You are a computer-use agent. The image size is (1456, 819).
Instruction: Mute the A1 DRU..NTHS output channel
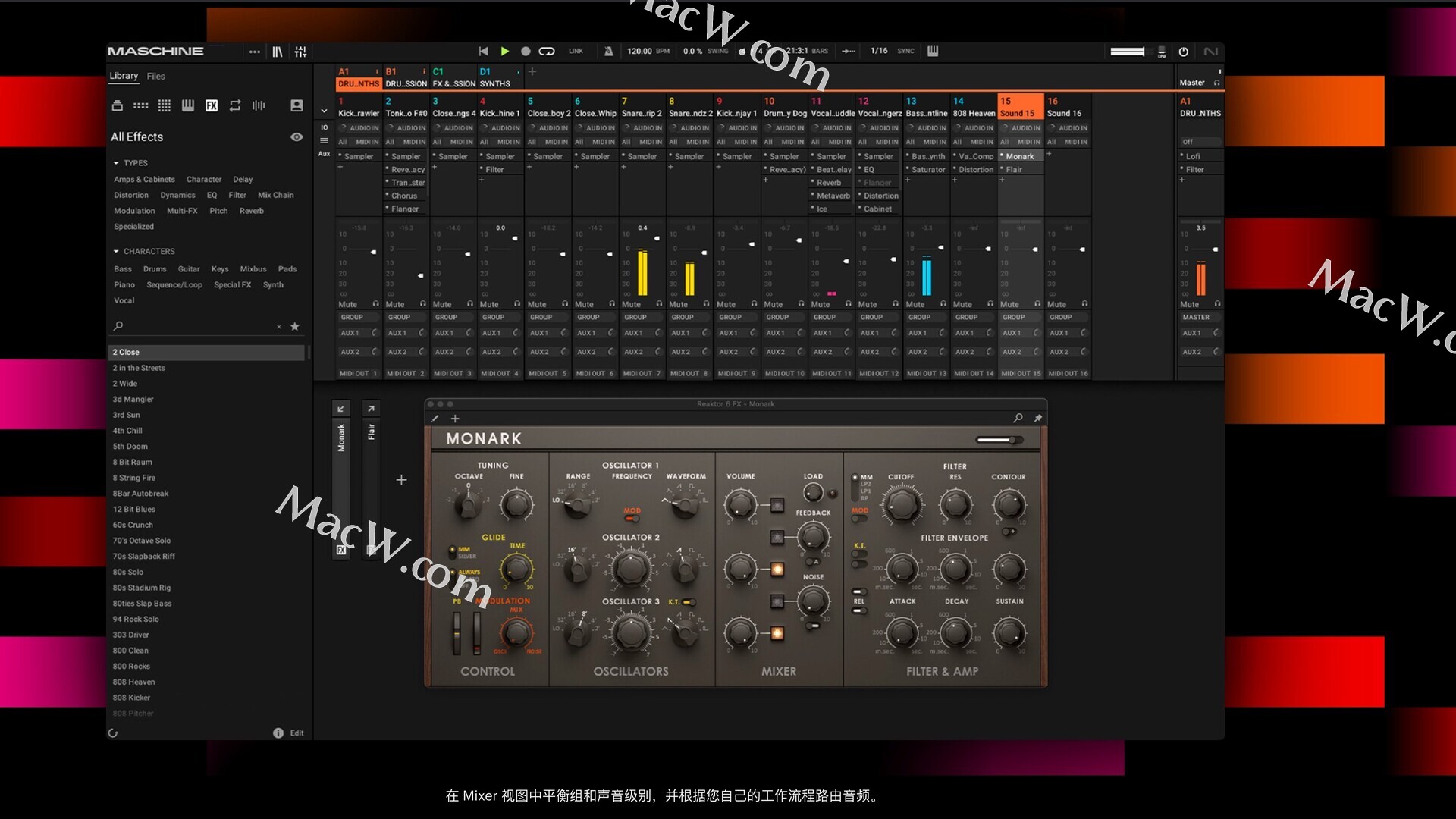point(1189,304)
